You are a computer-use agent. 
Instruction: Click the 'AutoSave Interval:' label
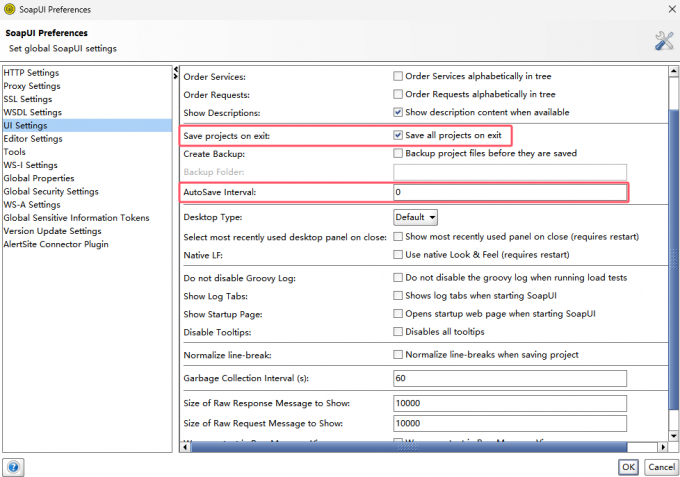[x=219, y=192]
